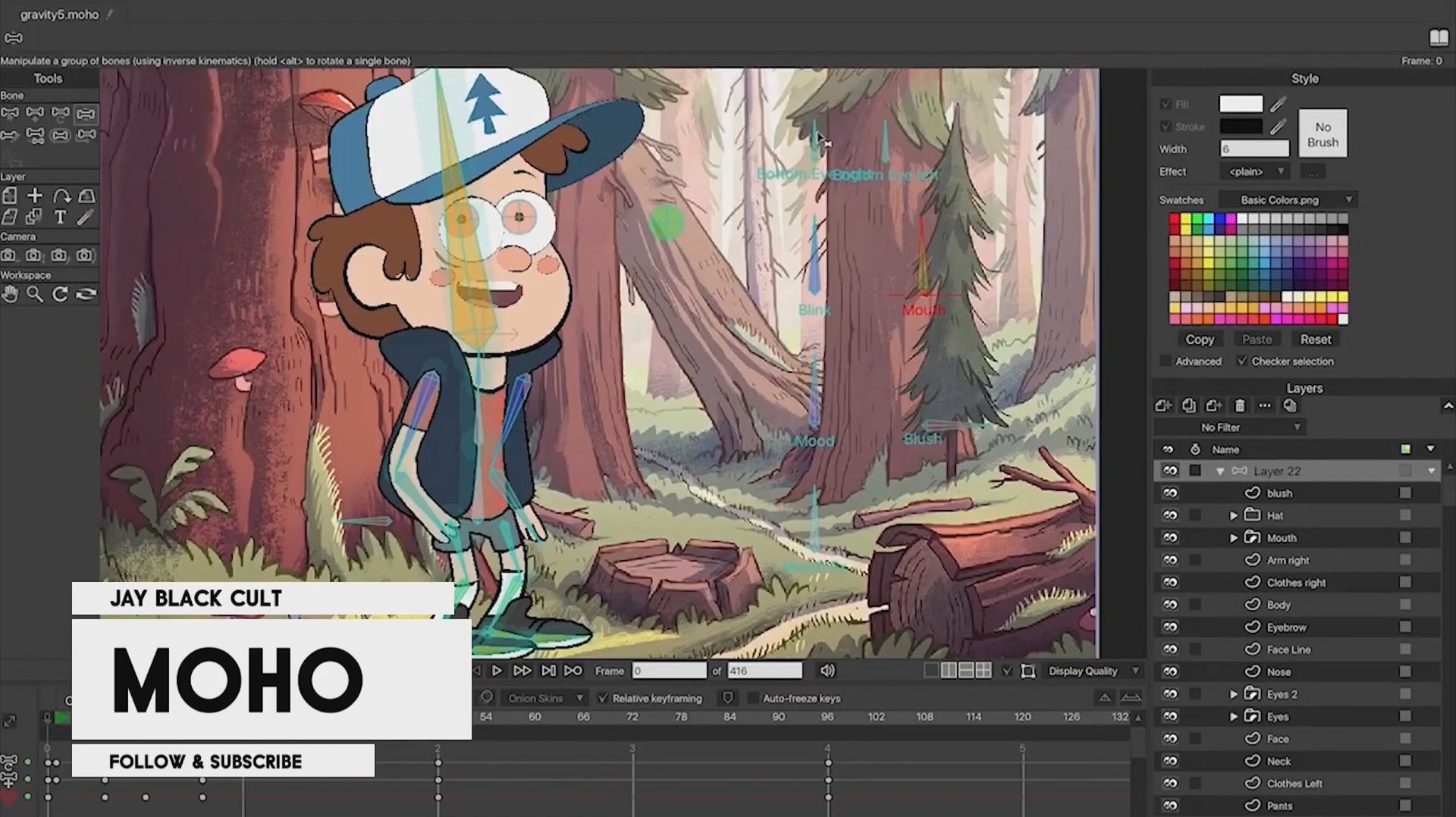Click the layer comps icon next to three dots
Screen dimensions: 1456x817
[x=1290, y=405]
